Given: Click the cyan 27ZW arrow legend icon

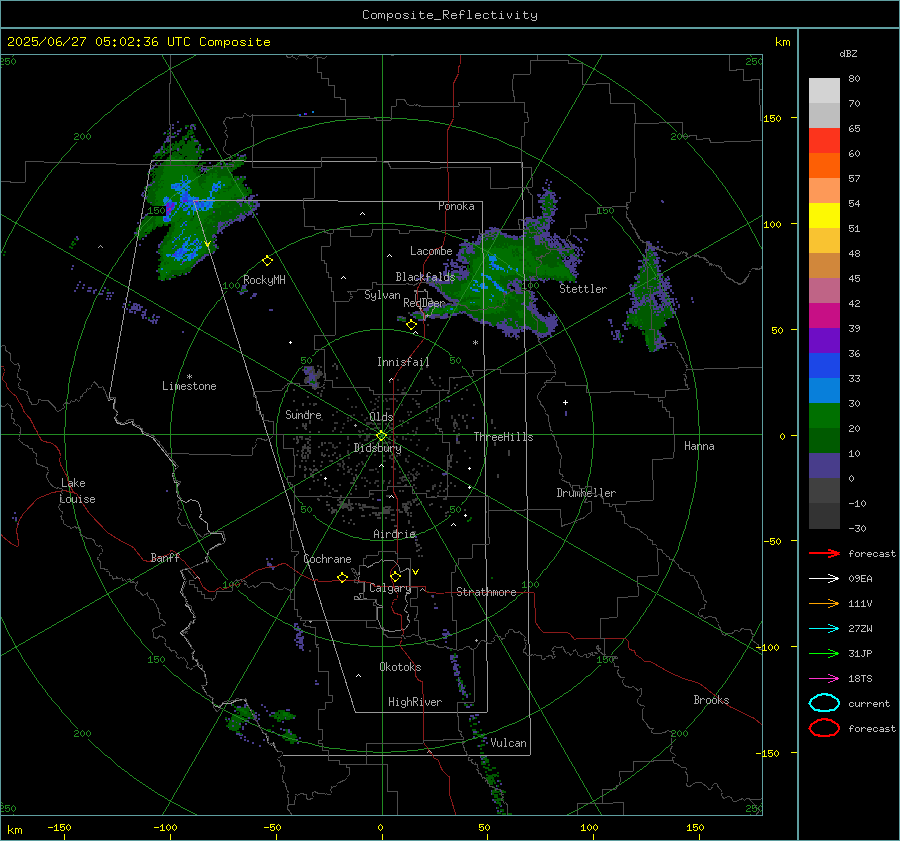Looking at the screenshot, I should point(824,629).
